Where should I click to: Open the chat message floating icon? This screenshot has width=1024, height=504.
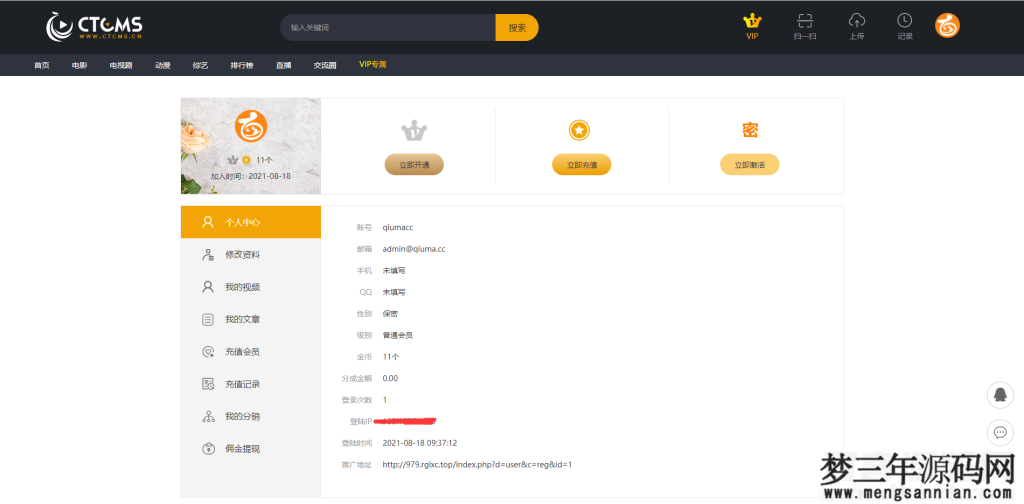(999, 432)
